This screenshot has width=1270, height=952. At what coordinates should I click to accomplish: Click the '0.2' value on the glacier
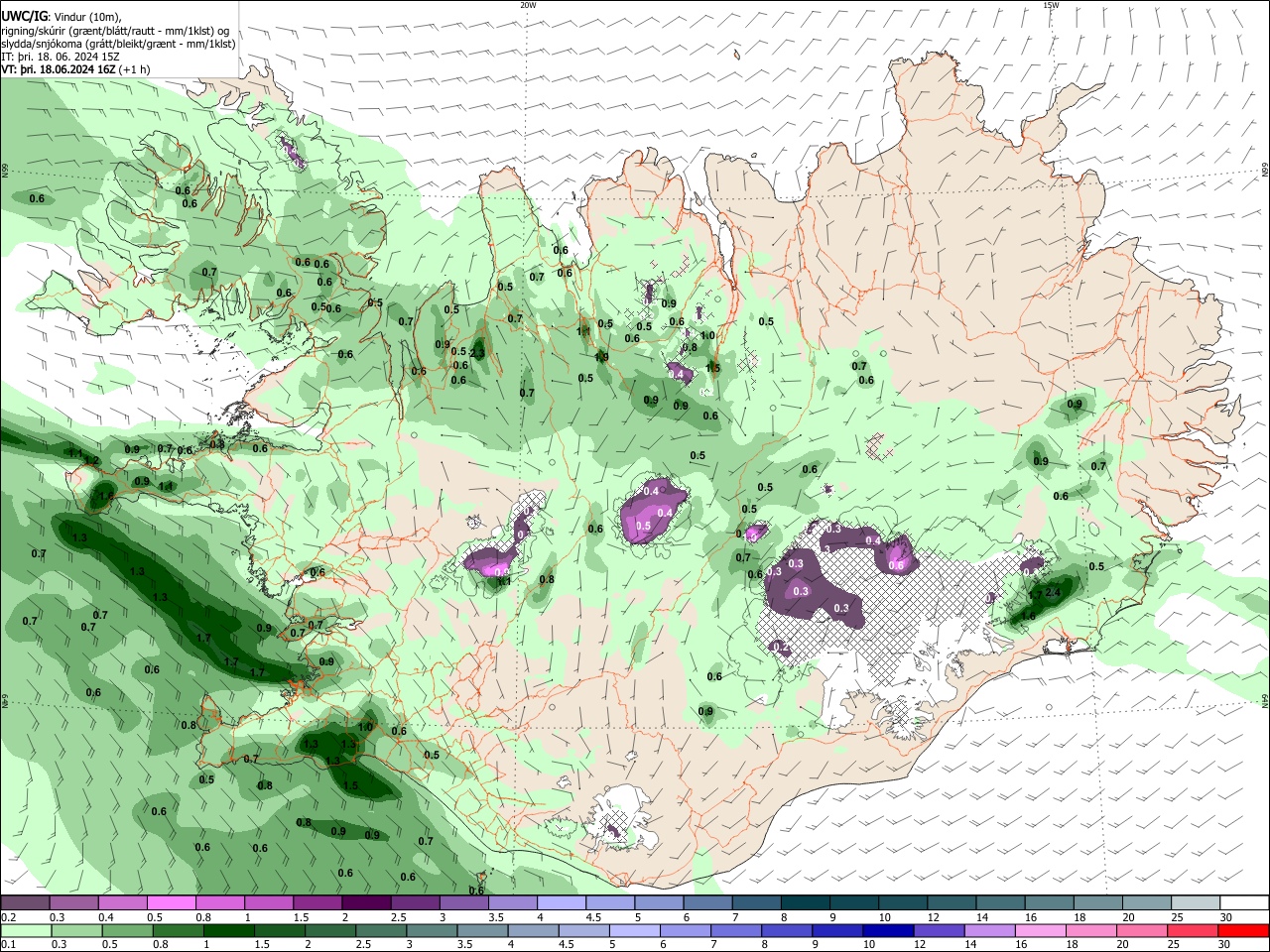(x=782, y=648)
